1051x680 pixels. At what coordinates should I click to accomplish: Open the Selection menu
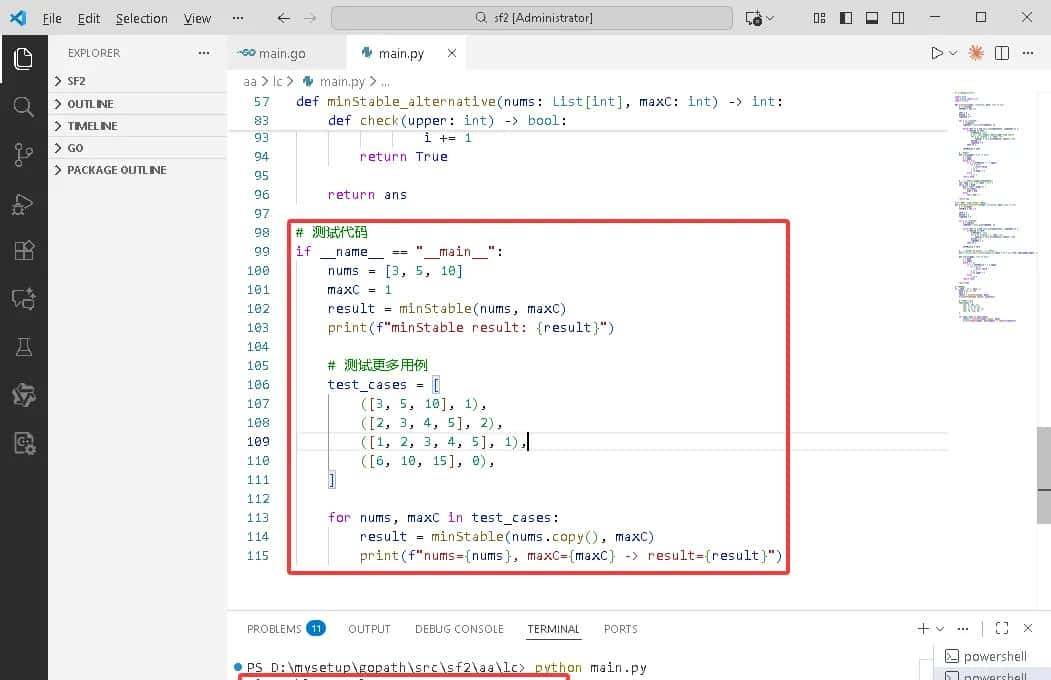click(x=141, y=18)
